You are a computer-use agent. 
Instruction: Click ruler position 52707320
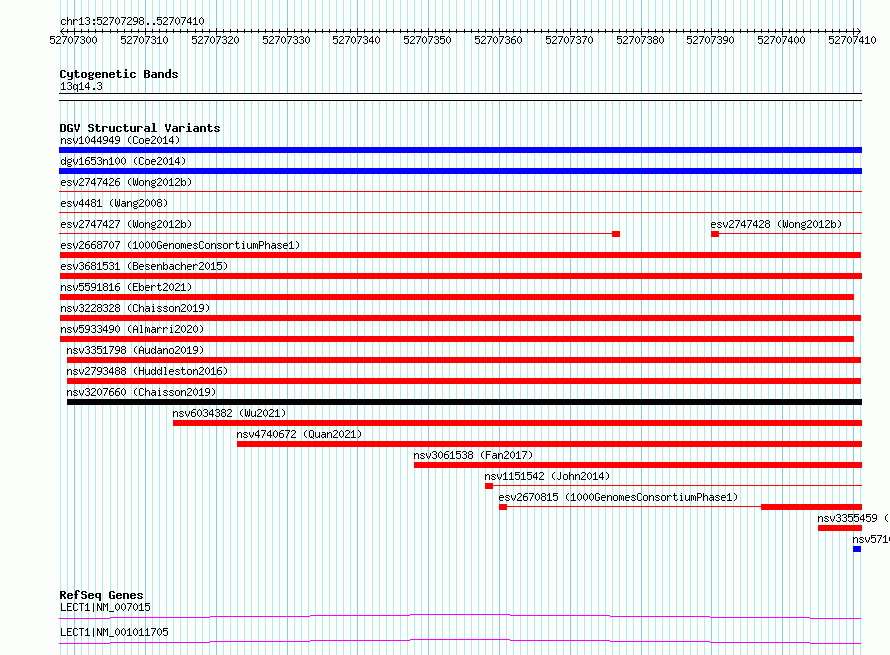click(x=215, y=40)
